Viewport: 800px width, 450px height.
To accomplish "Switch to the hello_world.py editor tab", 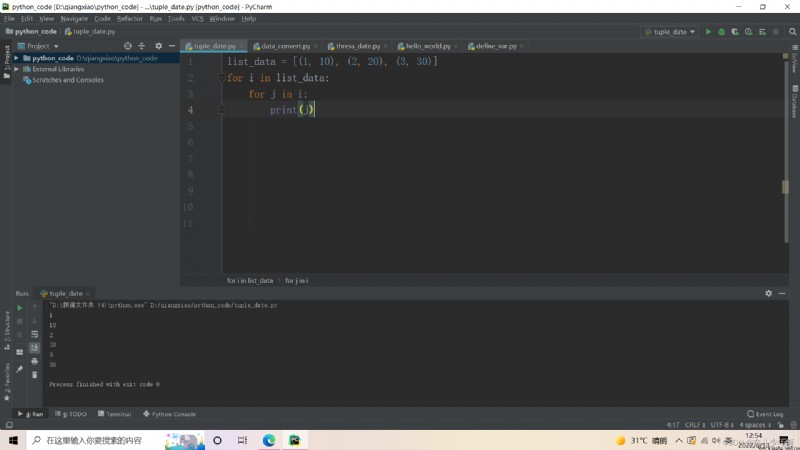I will [x=428, y=46].
